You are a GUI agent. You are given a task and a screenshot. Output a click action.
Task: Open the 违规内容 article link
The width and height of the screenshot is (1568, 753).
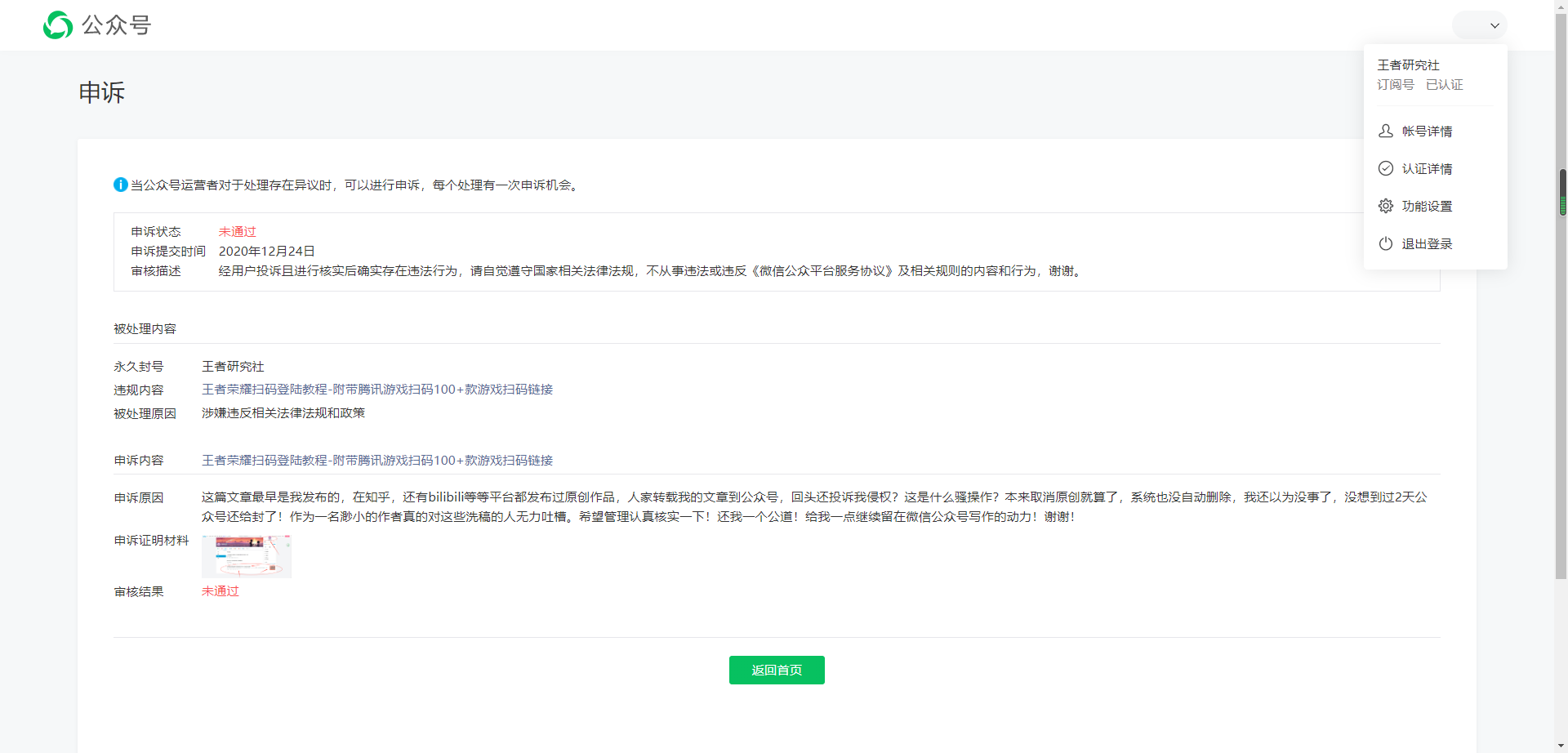point(377,390)
